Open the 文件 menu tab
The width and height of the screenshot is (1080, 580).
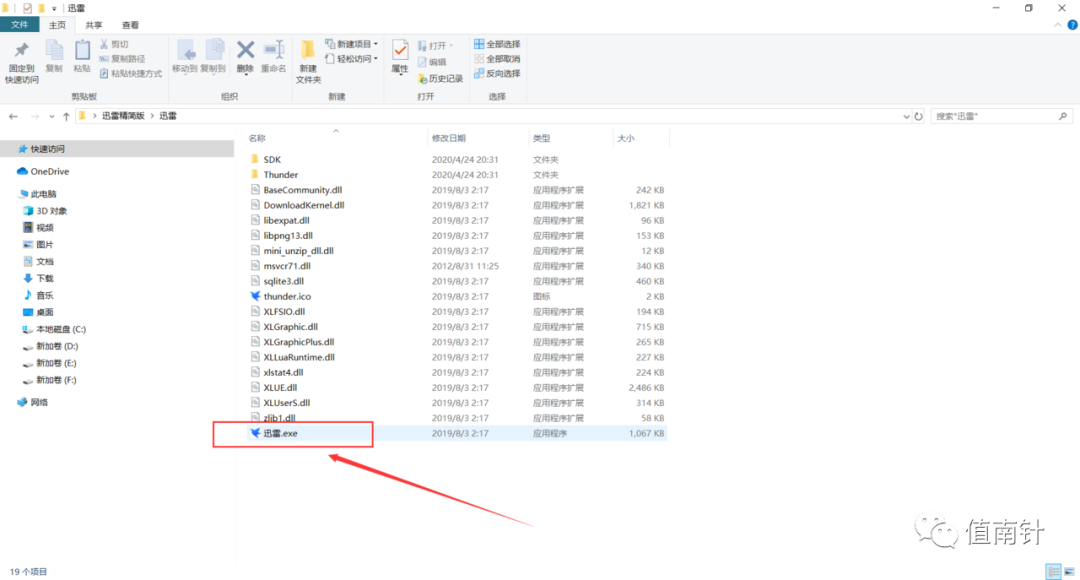tap(19, 25)
